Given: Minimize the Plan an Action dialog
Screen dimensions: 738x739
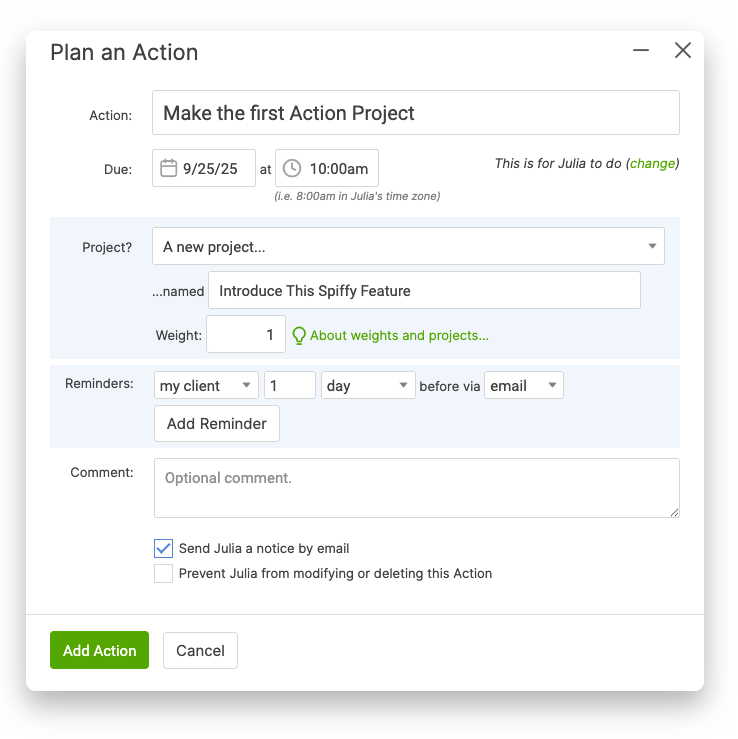Looking at the screenshot, I should tap(641, 50).
